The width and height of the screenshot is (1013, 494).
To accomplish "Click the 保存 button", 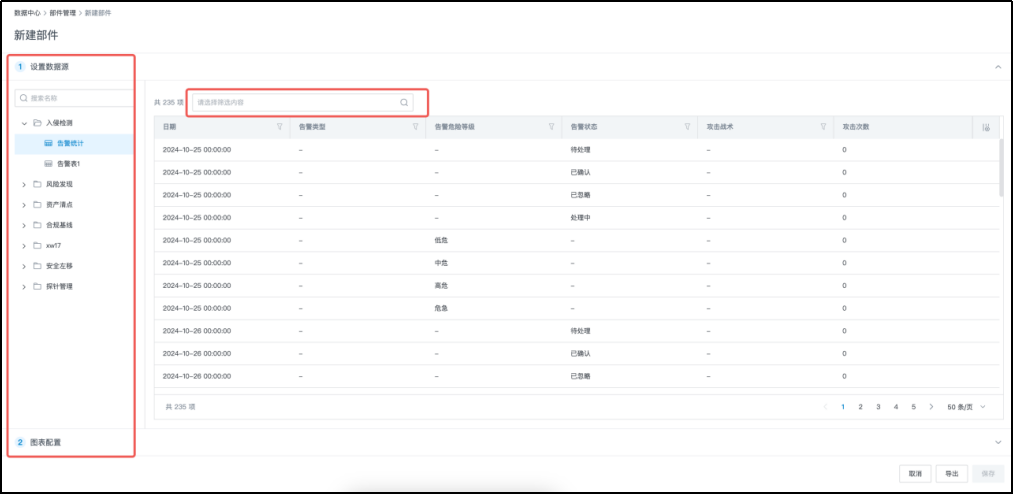I will (x=988, y=473).
